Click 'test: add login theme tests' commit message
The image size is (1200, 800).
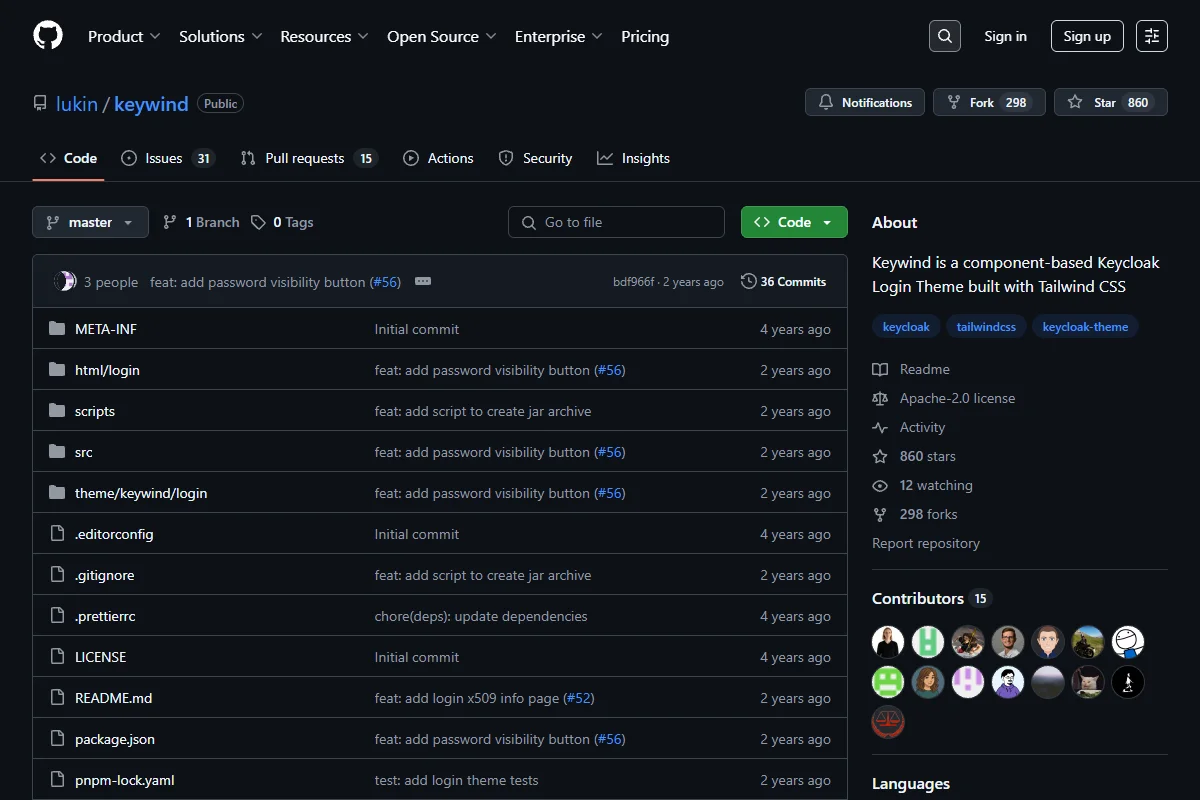tap(456, 780)
